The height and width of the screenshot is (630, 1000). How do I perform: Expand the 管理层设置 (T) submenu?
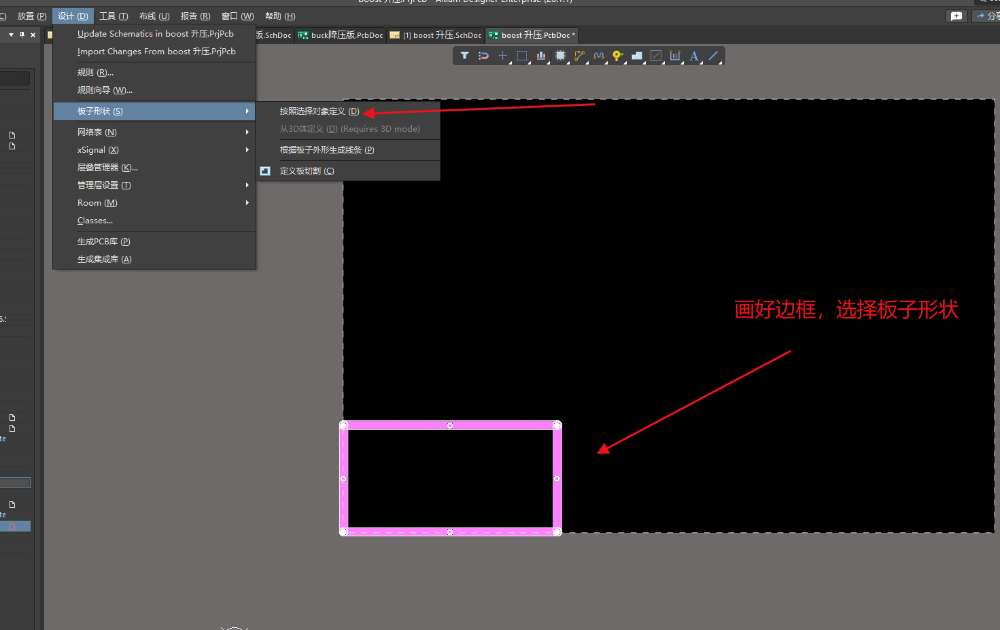[x=154, y=185]
